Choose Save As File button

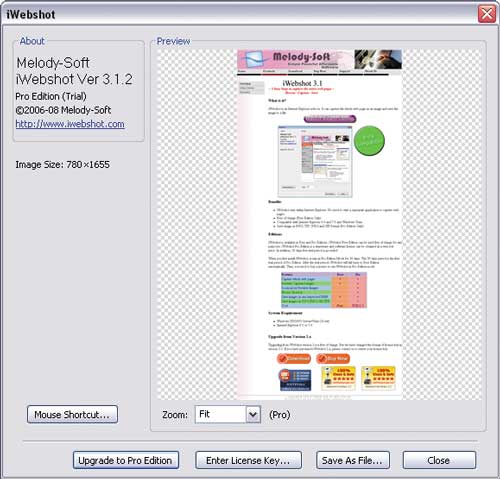[x=353, y=460]
